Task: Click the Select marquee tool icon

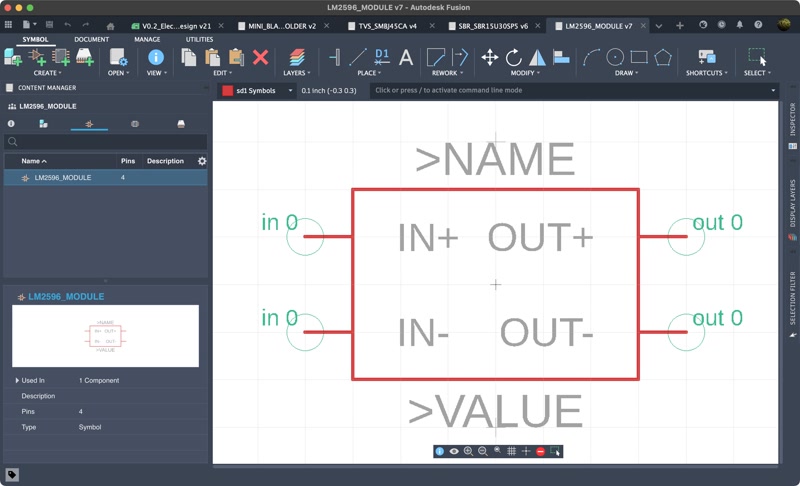Action: 757,57
